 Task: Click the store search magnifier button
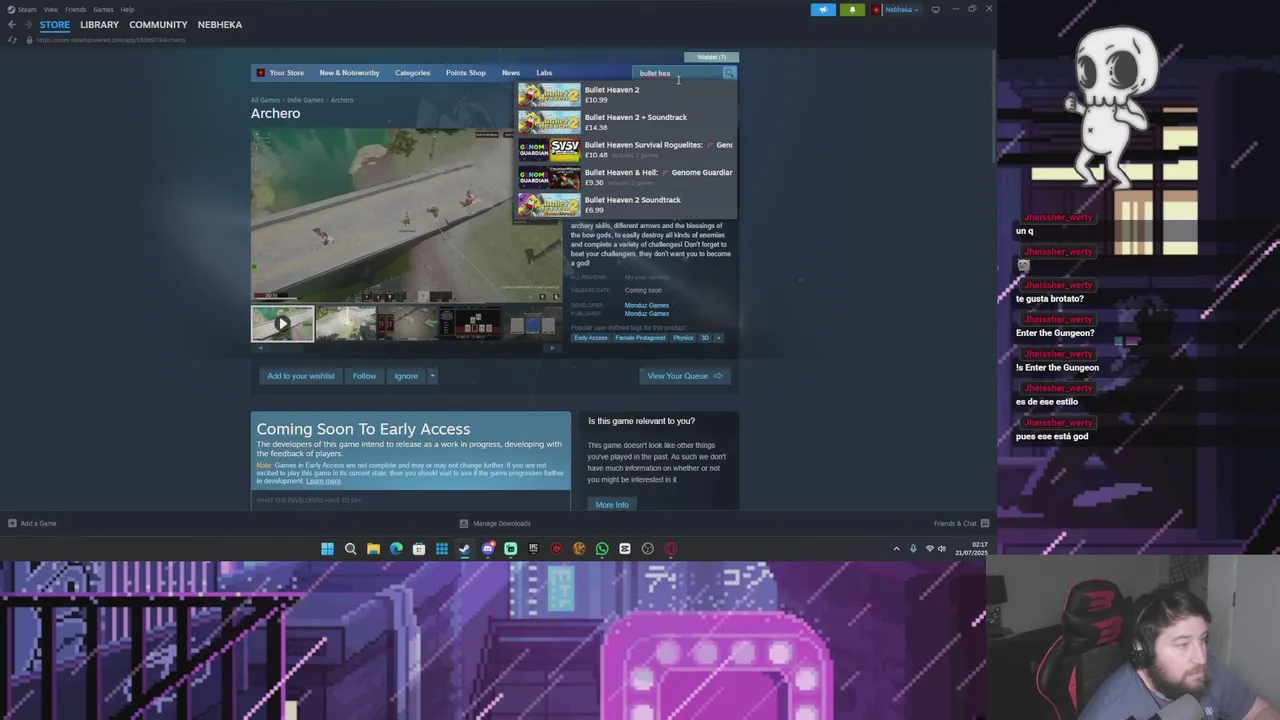pos(729,73)
